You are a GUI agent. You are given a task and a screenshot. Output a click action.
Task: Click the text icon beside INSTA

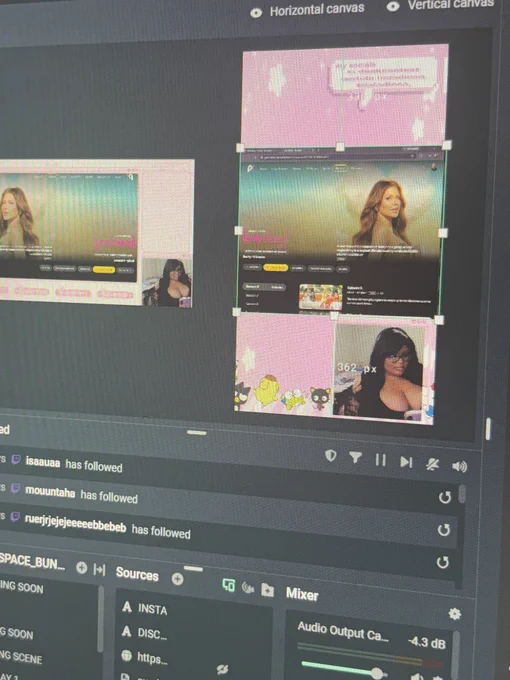point(127,607)
